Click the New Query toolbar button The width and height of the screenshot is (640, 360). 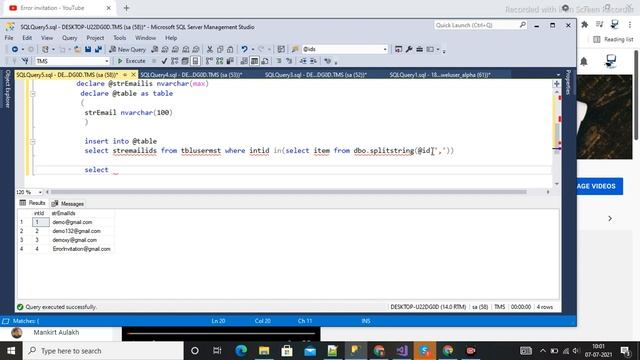coord(127,49)
